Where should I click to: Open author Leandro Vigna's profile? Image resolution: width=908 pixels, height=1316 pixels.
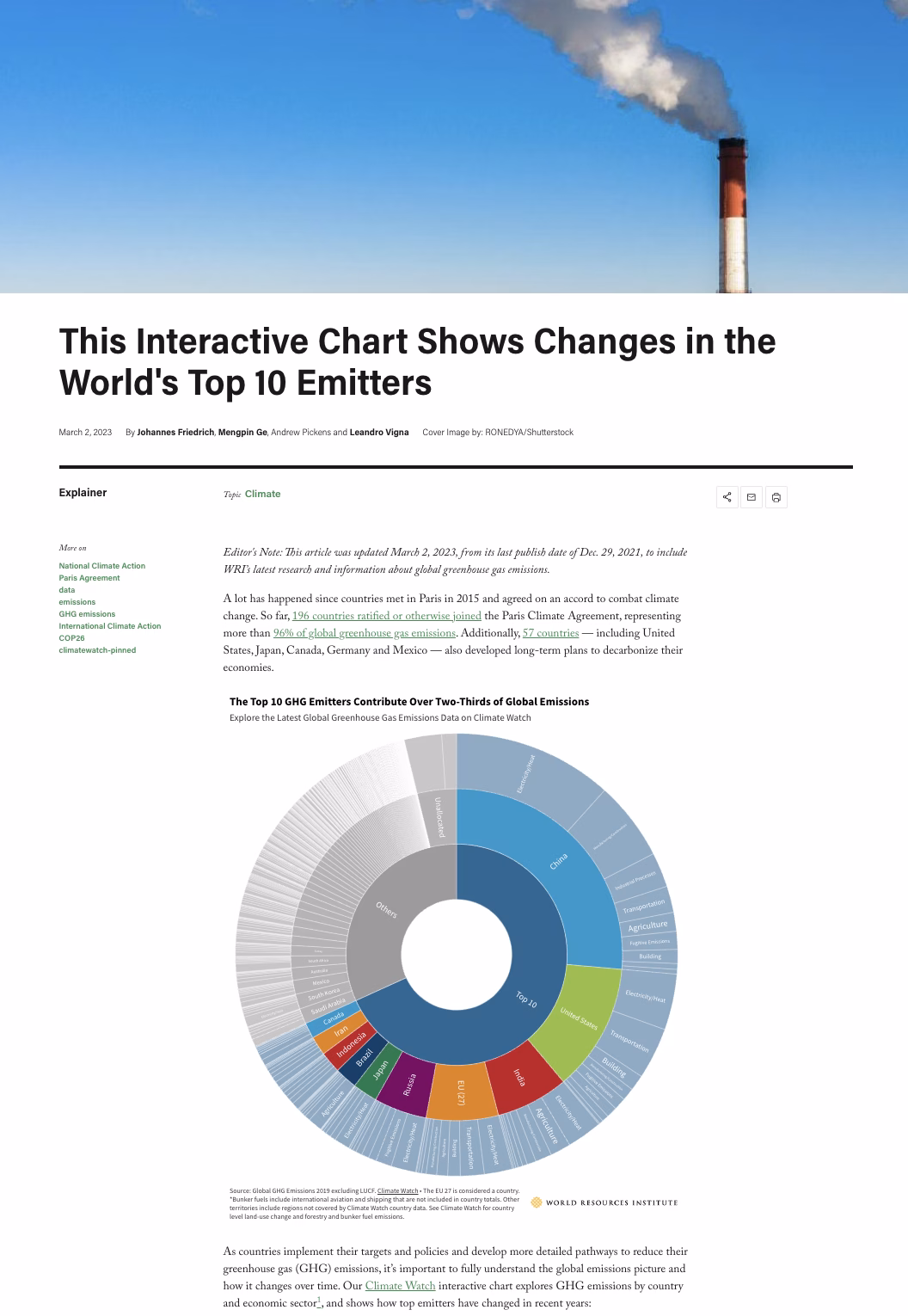(x=379, y=432)
